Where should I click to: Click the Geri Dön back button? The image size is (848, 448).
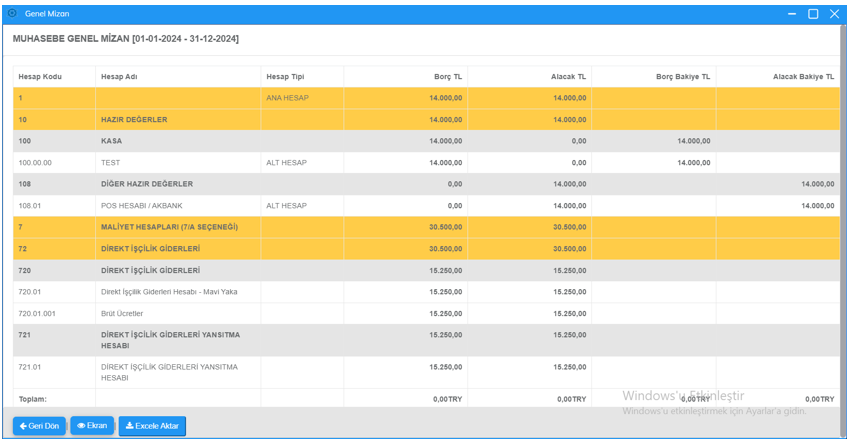pyautogui.click(x=39, y=426)
